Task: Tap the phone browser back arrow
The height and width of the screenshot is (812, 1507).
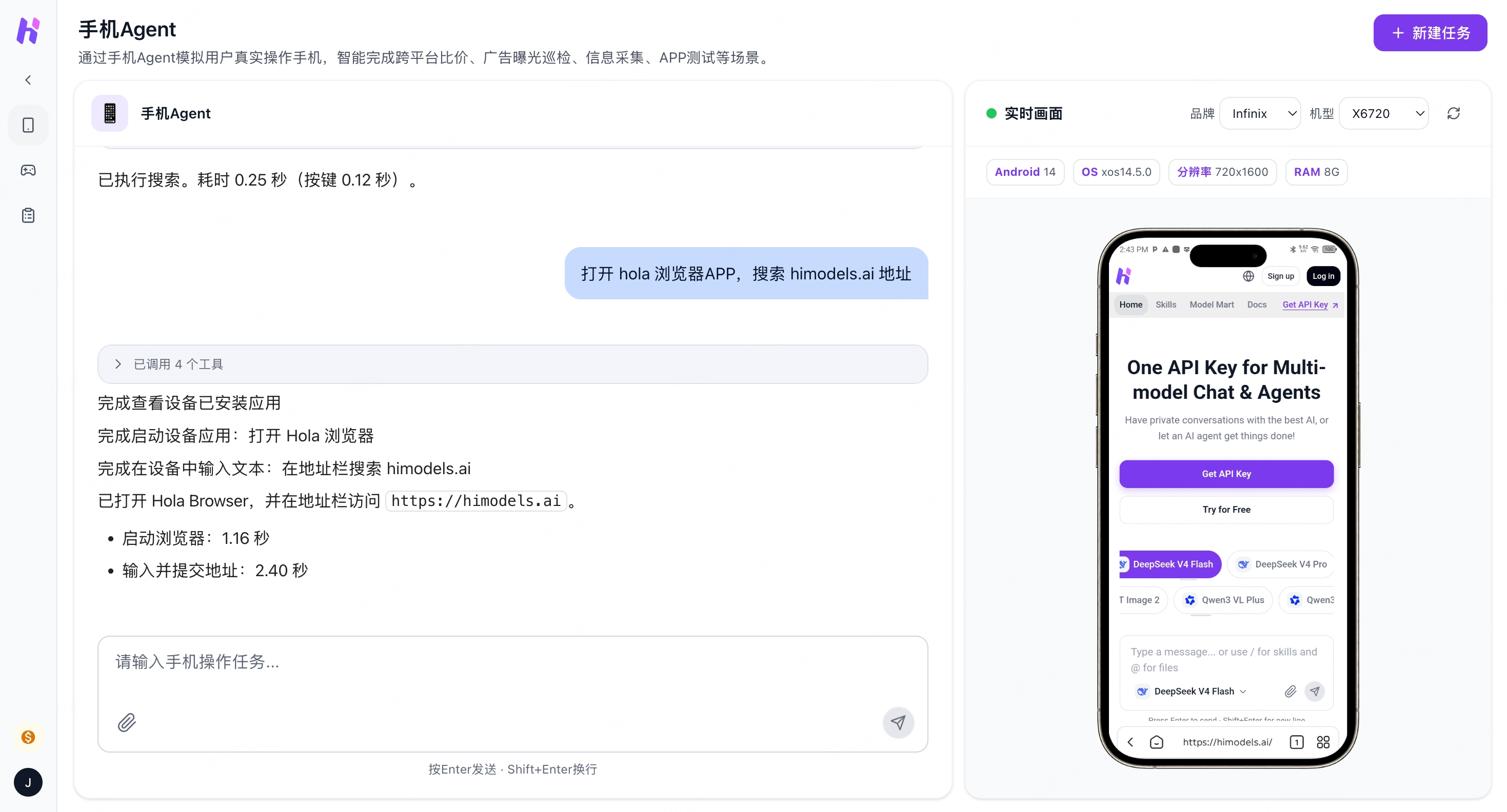Action: [x=1131, y=742]
